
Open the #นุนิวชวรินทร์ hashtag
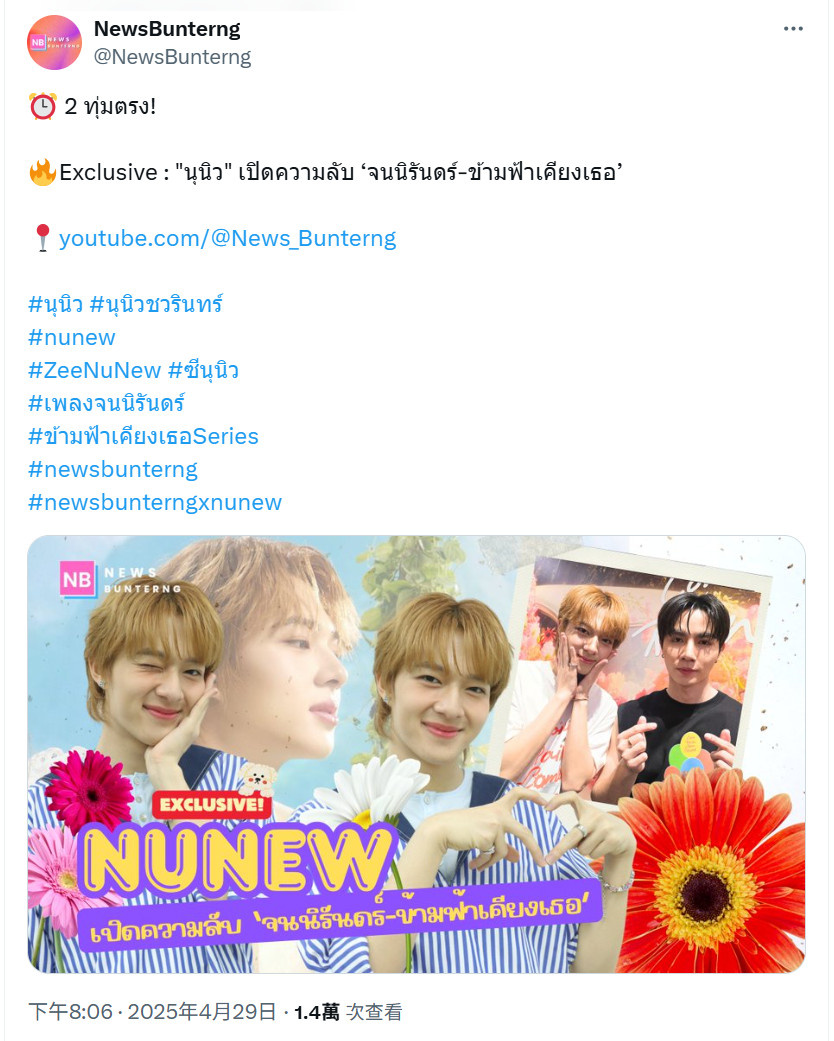tap(156, 304)
